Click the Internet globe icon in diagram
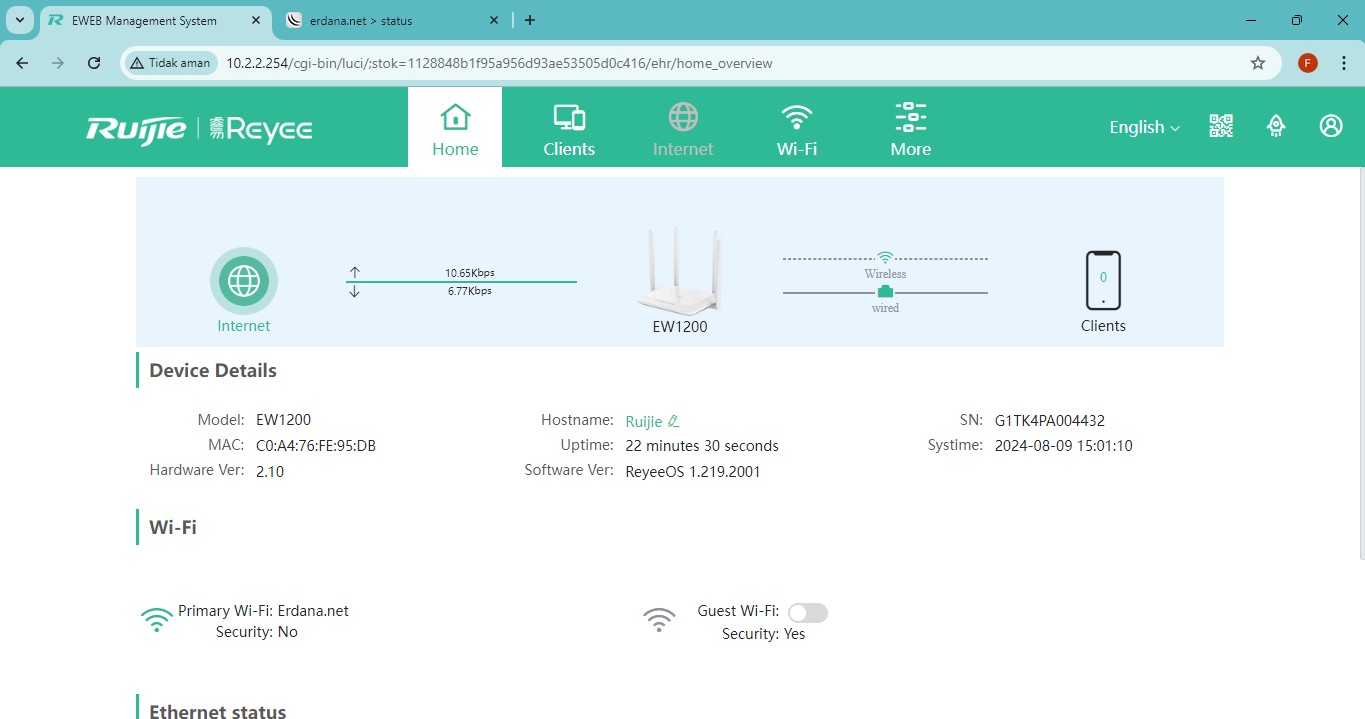Screen dimensions: 1365x719 coord(244,282)
